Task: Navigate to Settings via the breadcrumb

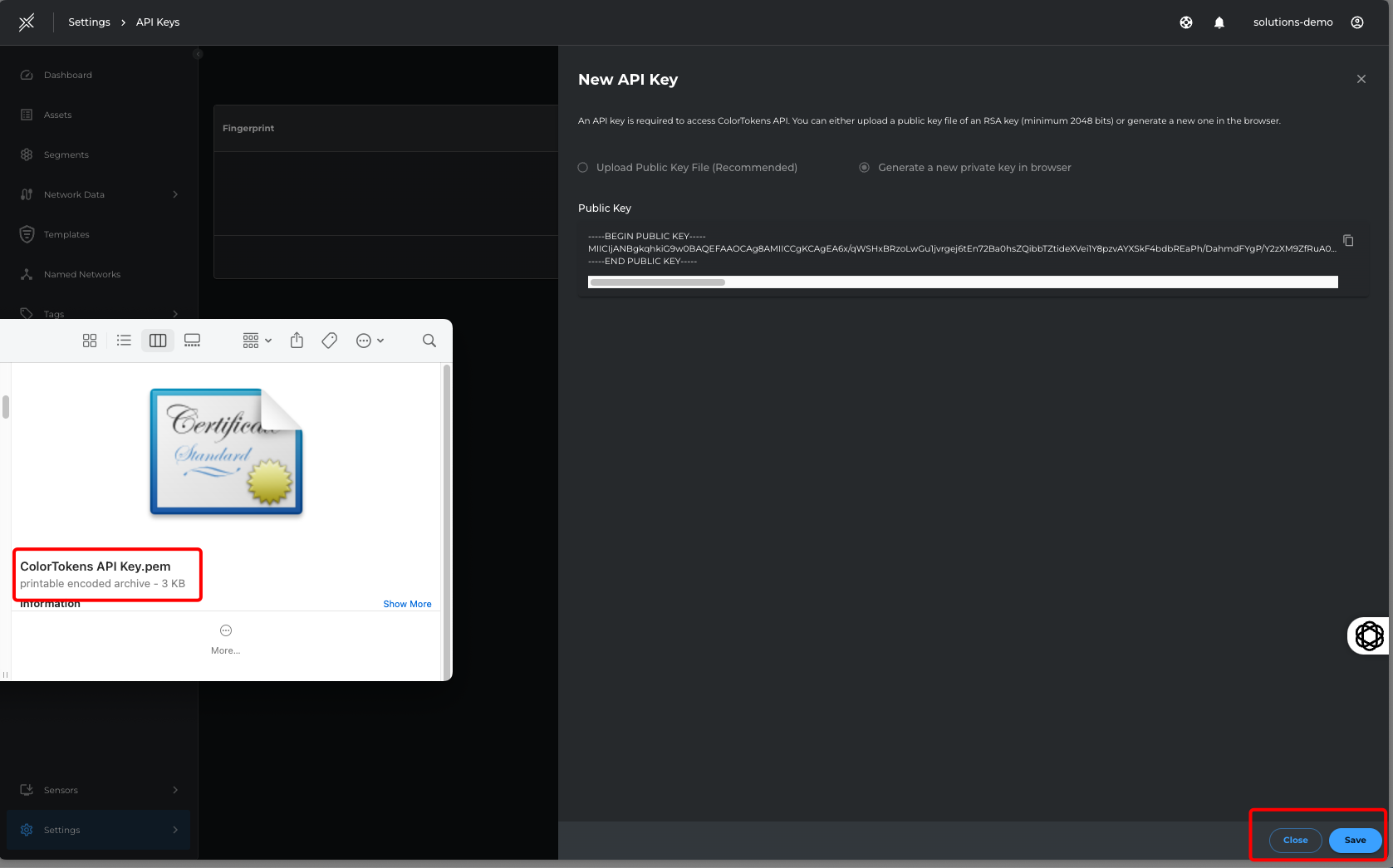Action: point(89,22)
